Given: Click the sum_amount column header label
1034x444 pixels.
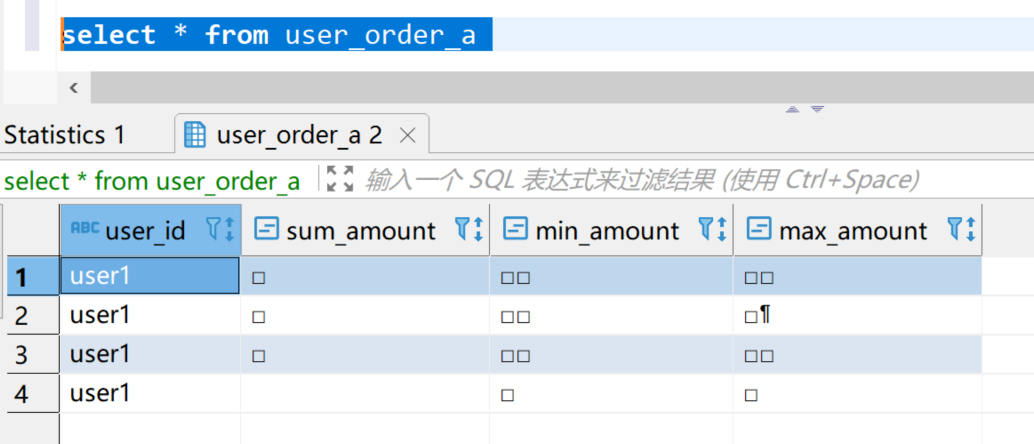Looking at the screenshot, I should pyautogui.click(x=361, y=231).
